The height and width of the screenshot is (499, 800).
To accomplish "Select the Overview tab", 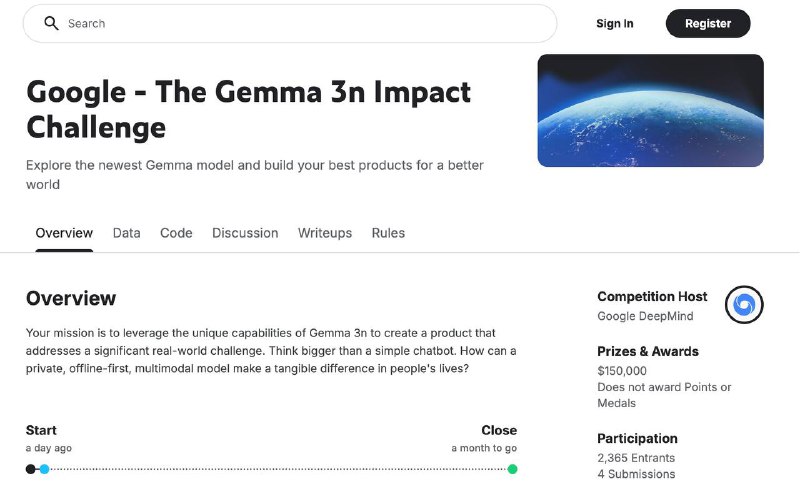I will tap(64, 233).
